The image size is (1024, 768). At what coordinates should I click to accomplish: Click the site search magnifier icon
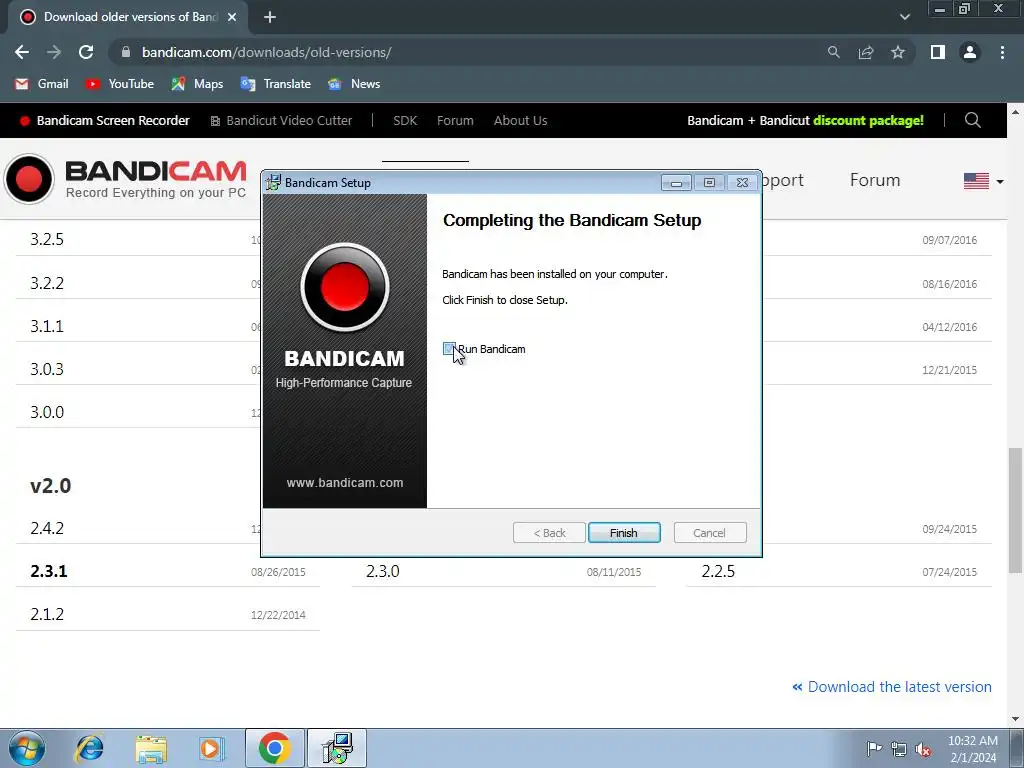click(x=972, y=120)
